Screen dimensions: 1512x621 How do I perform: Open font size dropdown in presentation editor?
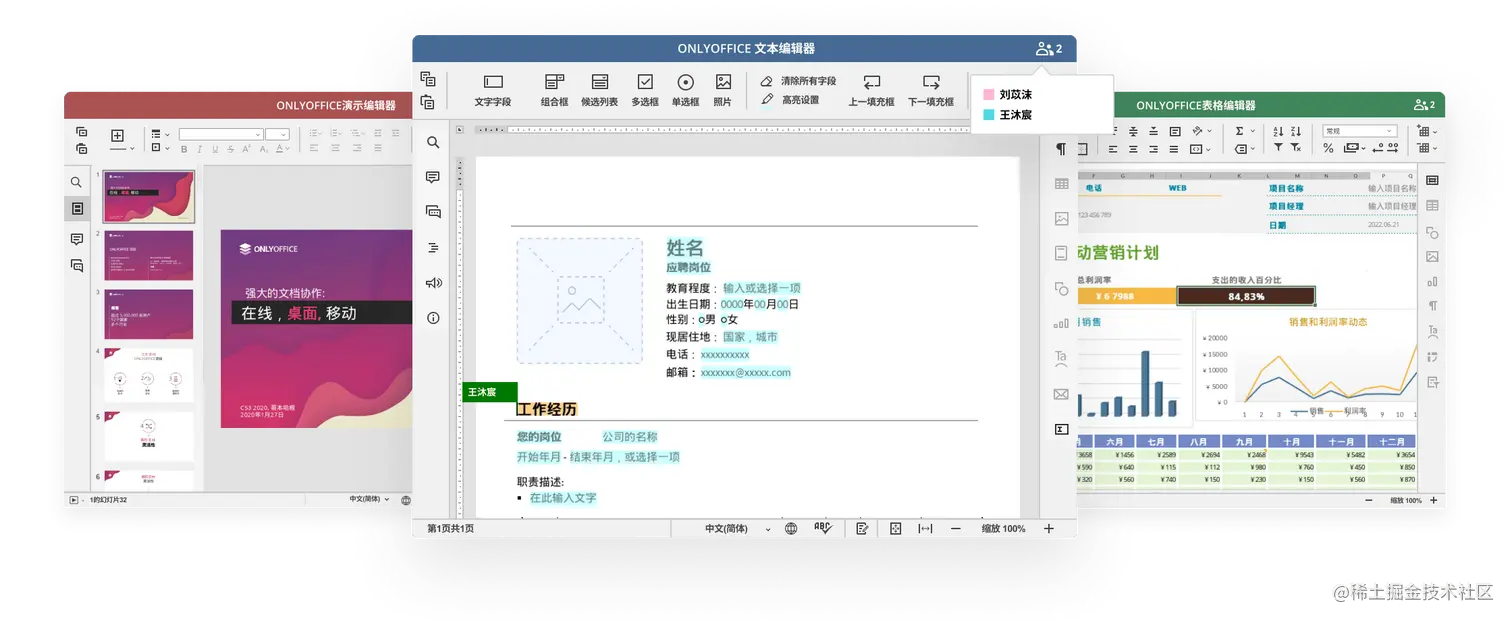click(278, 134)
